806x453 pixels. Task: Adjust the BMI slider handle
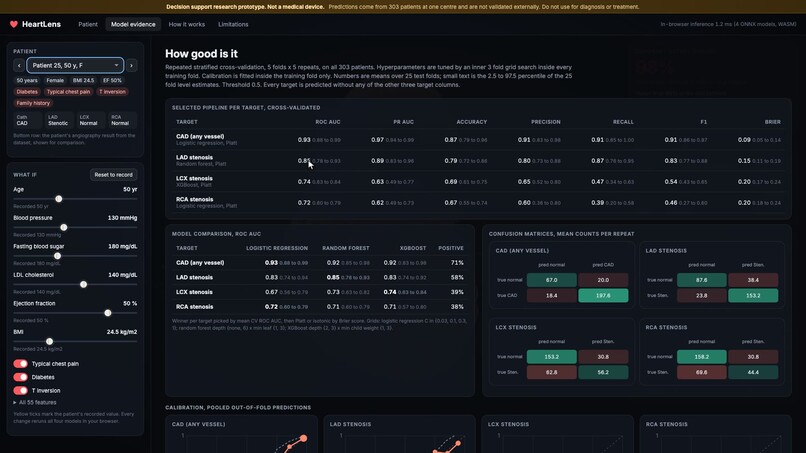(x=49, y=341)
